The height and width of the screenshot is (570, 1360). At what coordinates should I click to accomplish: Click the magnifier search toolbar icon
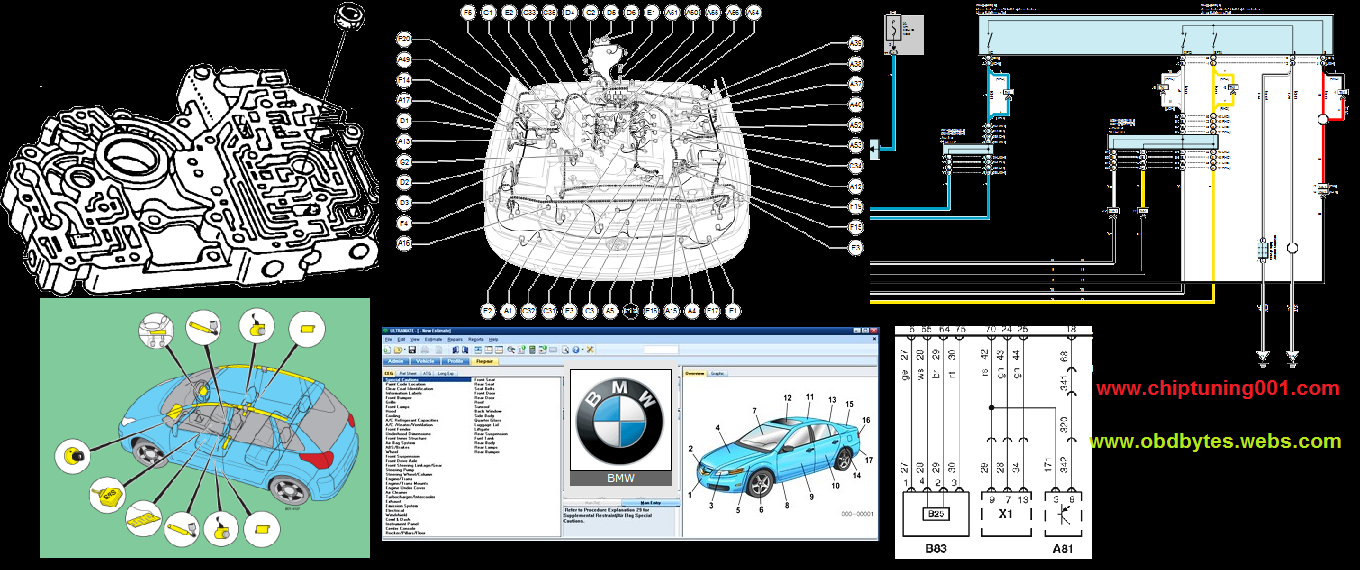[x=511, y=349]
